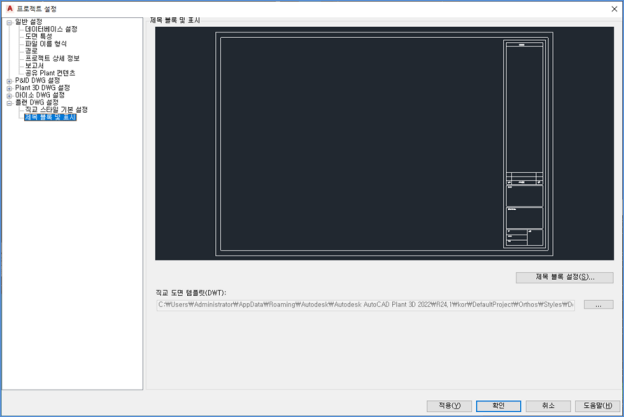Select 아이소 DWG 설정 label
The height and width of the screenshot is (417, 624).
coord(40,95)
